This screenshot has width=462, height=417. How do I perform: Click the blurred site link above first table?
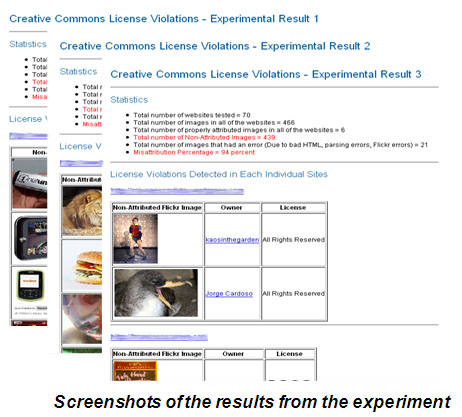(177, 191)
